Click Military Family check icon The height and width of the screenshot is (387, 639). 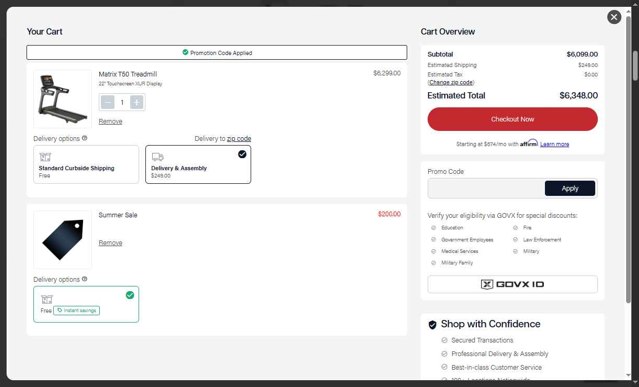coord(434,263)
